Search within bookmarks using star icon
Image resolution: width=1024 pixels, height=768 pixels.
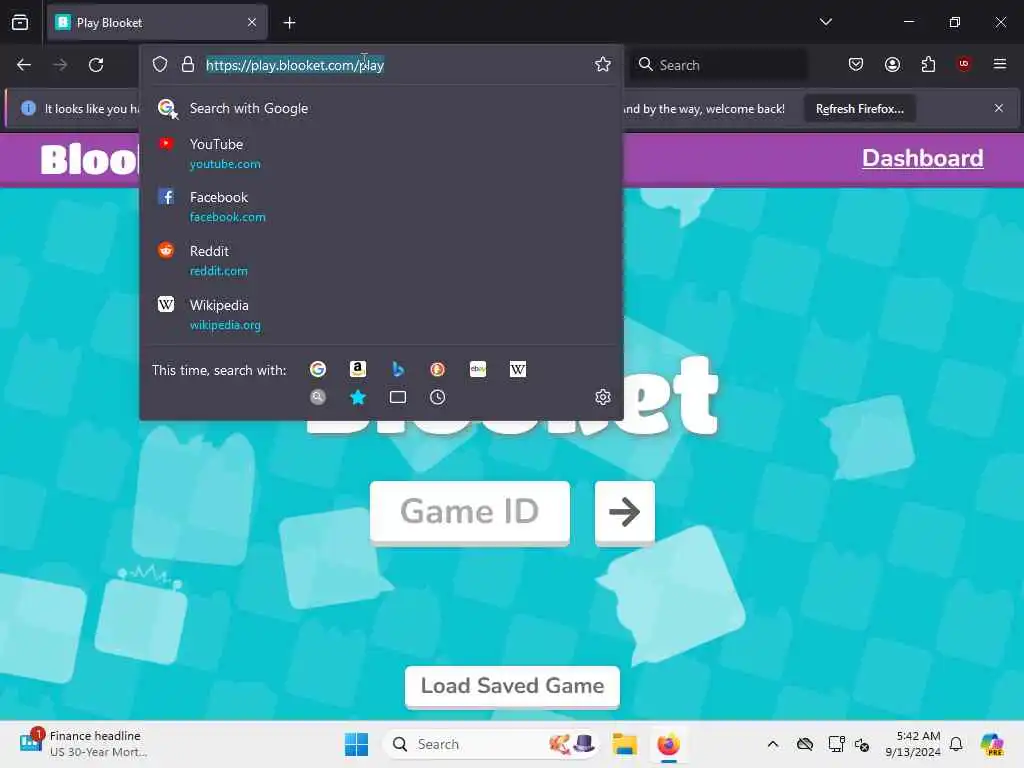358,397
